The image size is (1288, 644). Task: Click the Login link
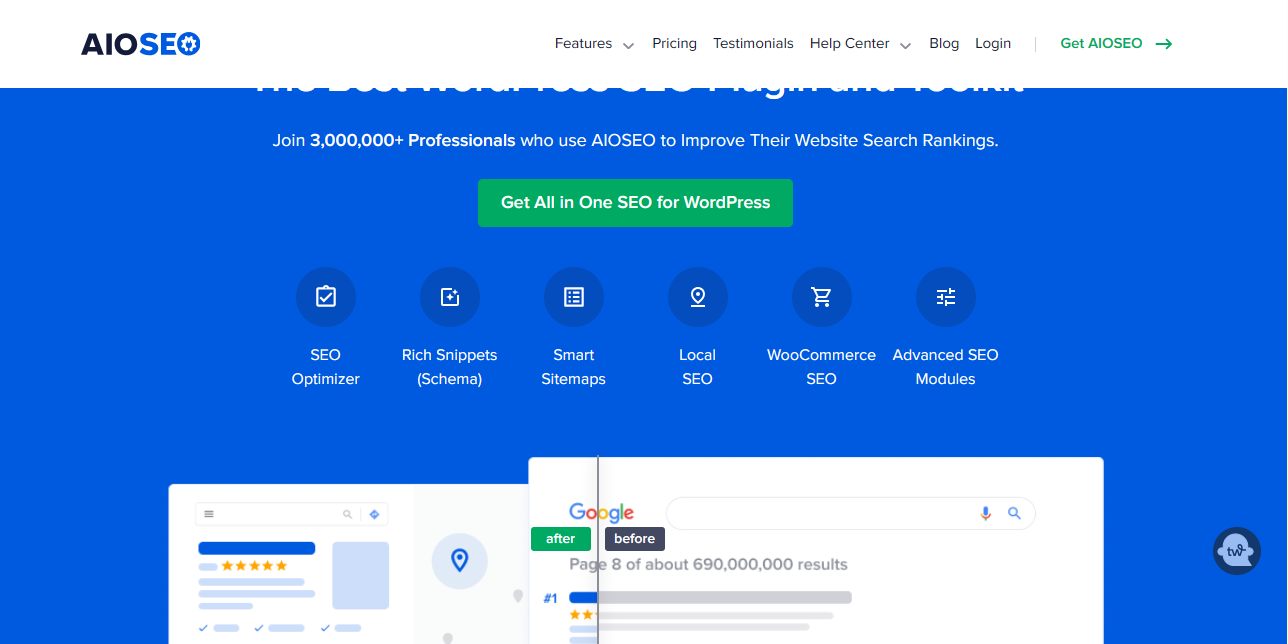click(x=993, y=44)
